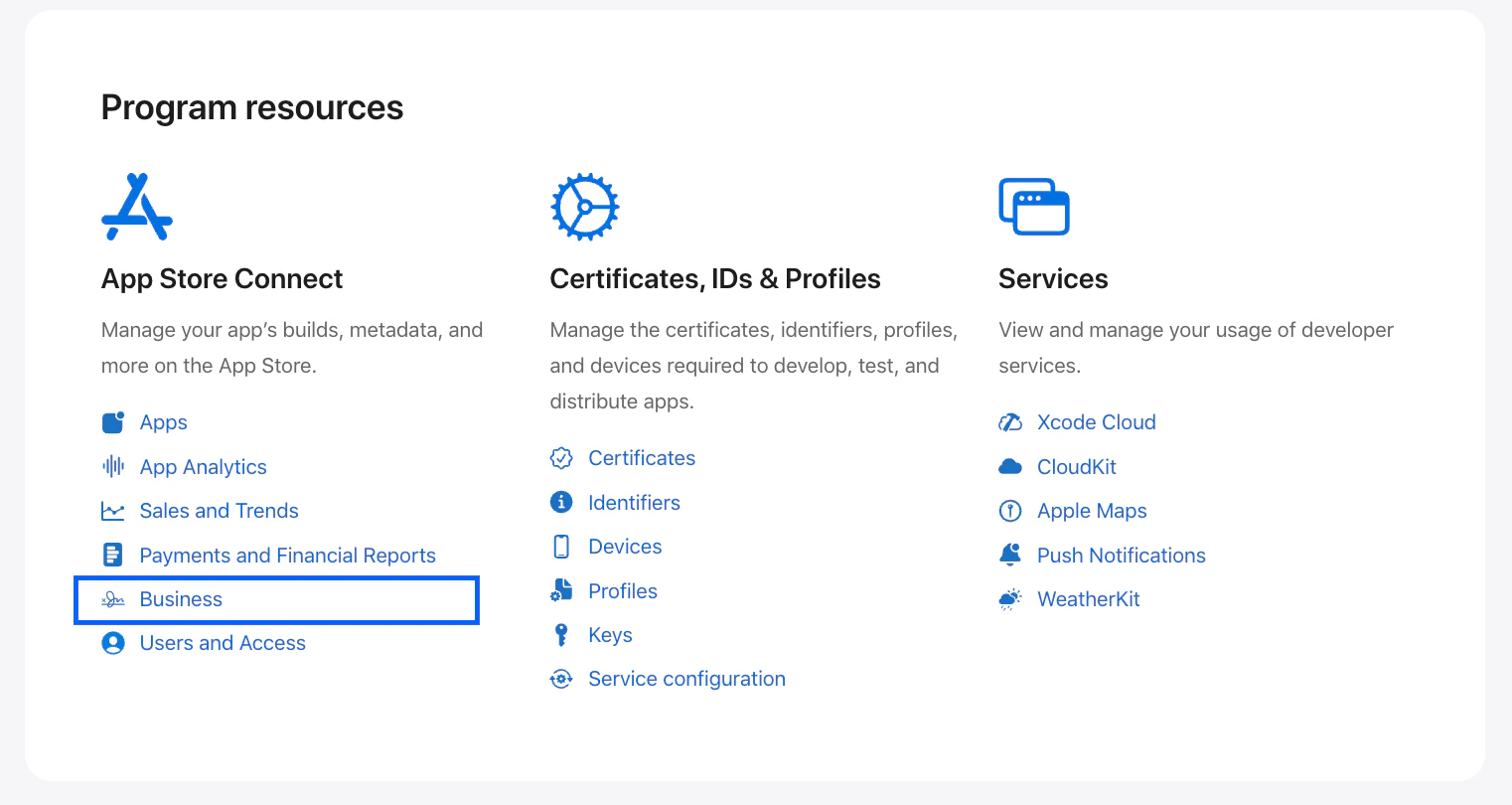Open the Apps link
Viewport: 1512px width, 805px height.
pyautogui.click(x=163, y=421)
